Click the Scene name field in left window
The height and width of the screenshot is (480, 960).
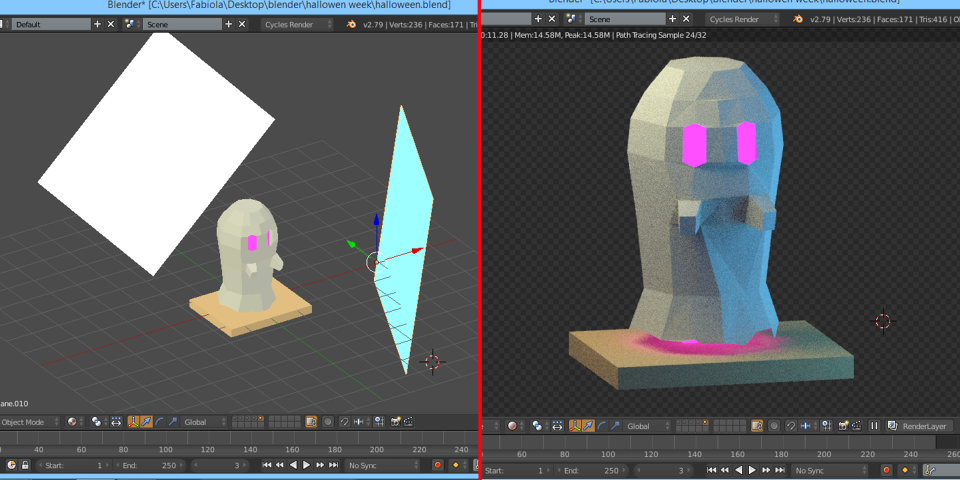tap(182, 24)
